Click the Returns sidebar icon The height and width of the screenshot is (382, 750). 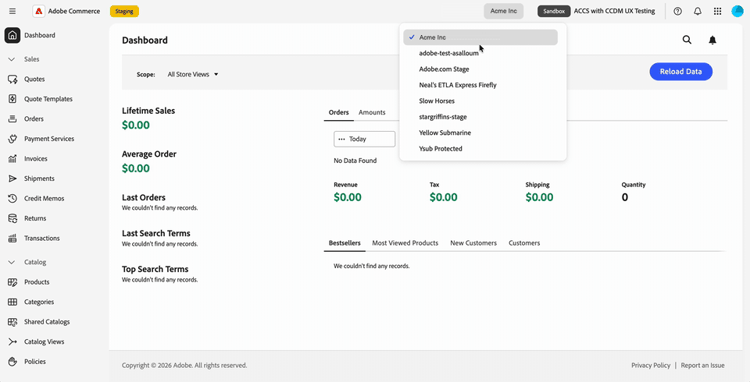[12, 218]
